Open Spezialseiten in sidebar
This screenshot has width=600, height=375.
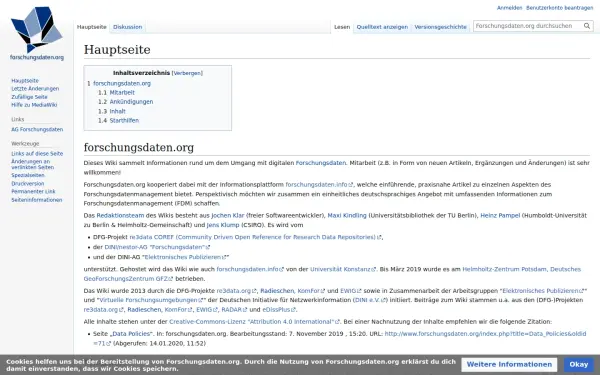28,175
